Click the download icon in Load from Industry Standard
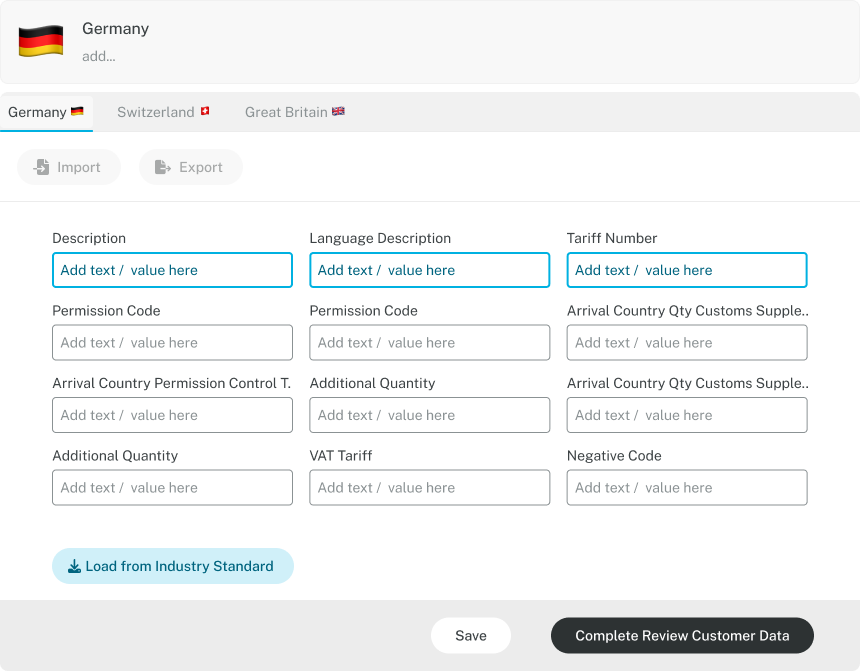The width and height of the screenshot is (860, 671). coord(74,566)
